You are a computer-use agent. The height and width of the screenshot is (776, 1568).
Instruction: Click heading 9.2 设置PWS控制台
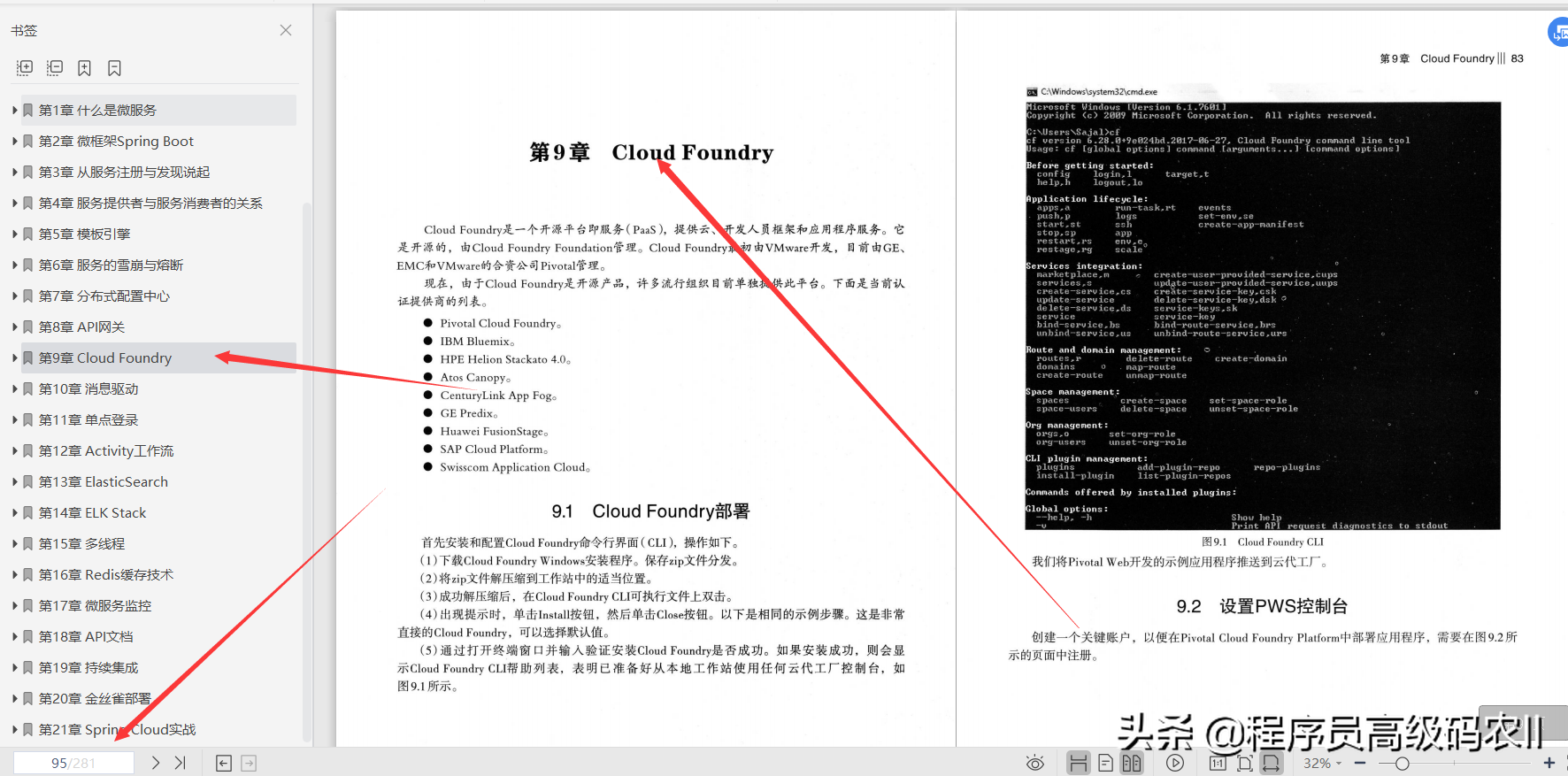coord(1262,606)
